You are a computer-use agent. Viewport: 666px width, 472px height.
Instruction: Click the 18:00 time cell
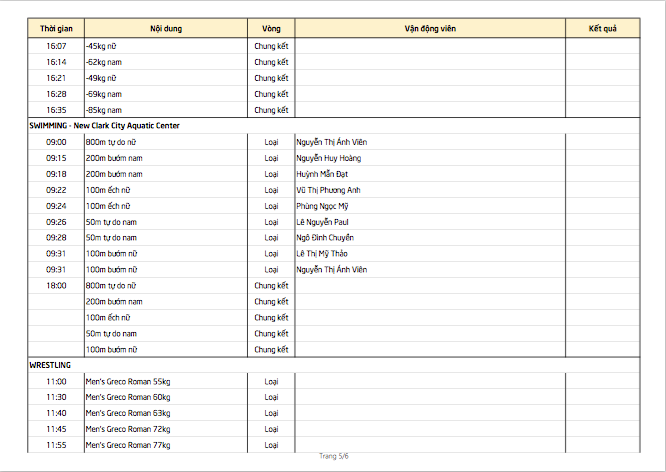pyautogui.click(x=56, y=286)
